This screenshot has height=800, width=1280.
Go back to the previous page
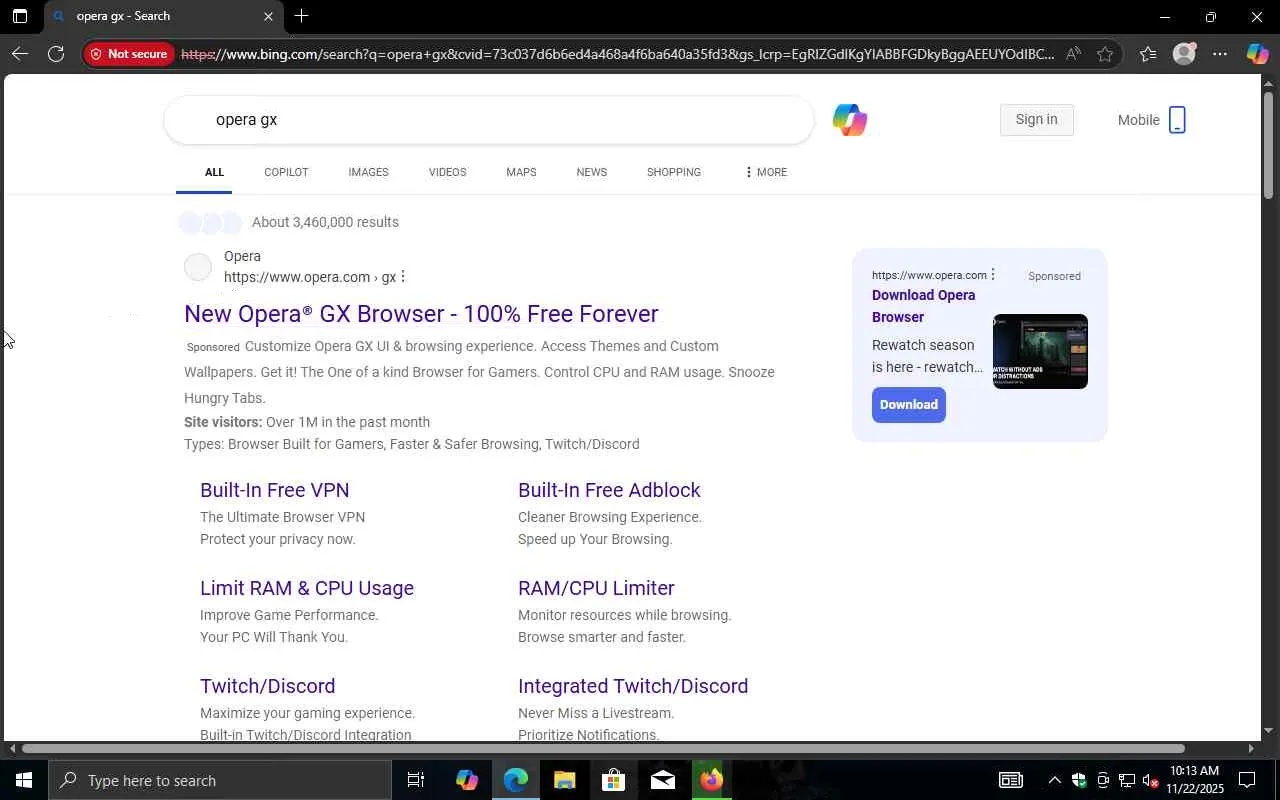click(x=19, y=54)
